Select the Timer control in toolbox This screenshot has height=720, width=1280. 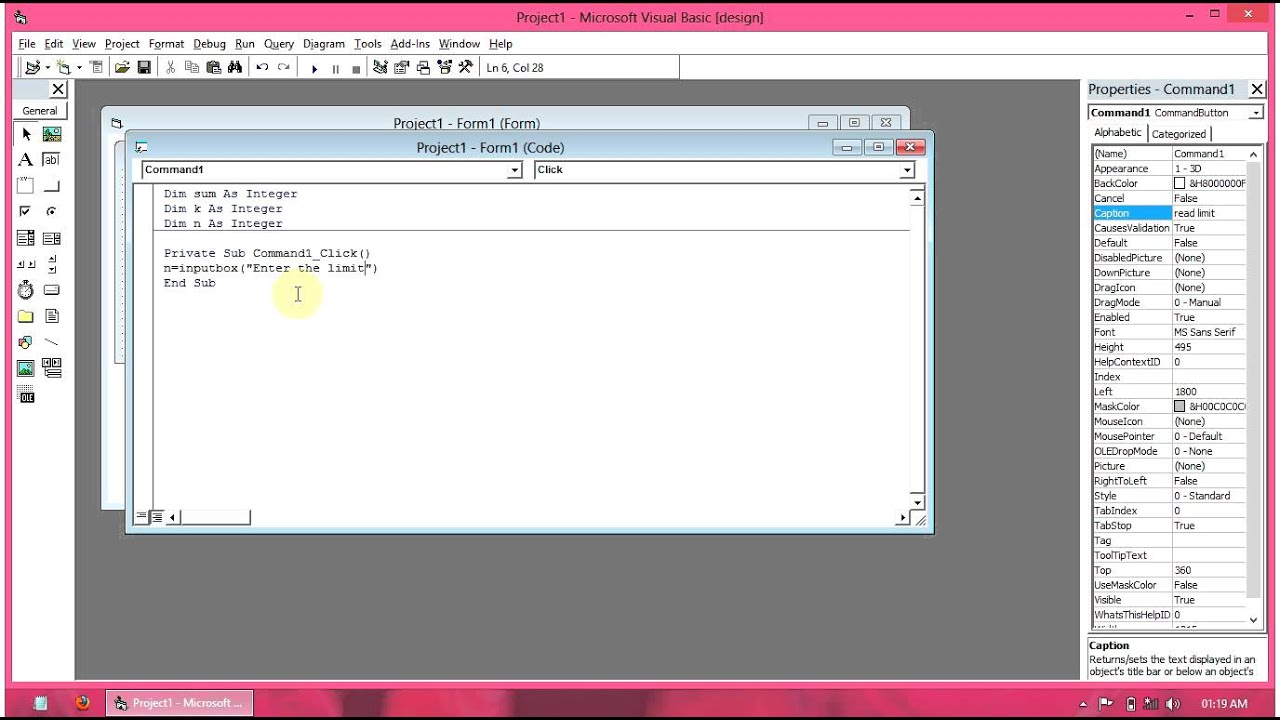tap(26, 290)
